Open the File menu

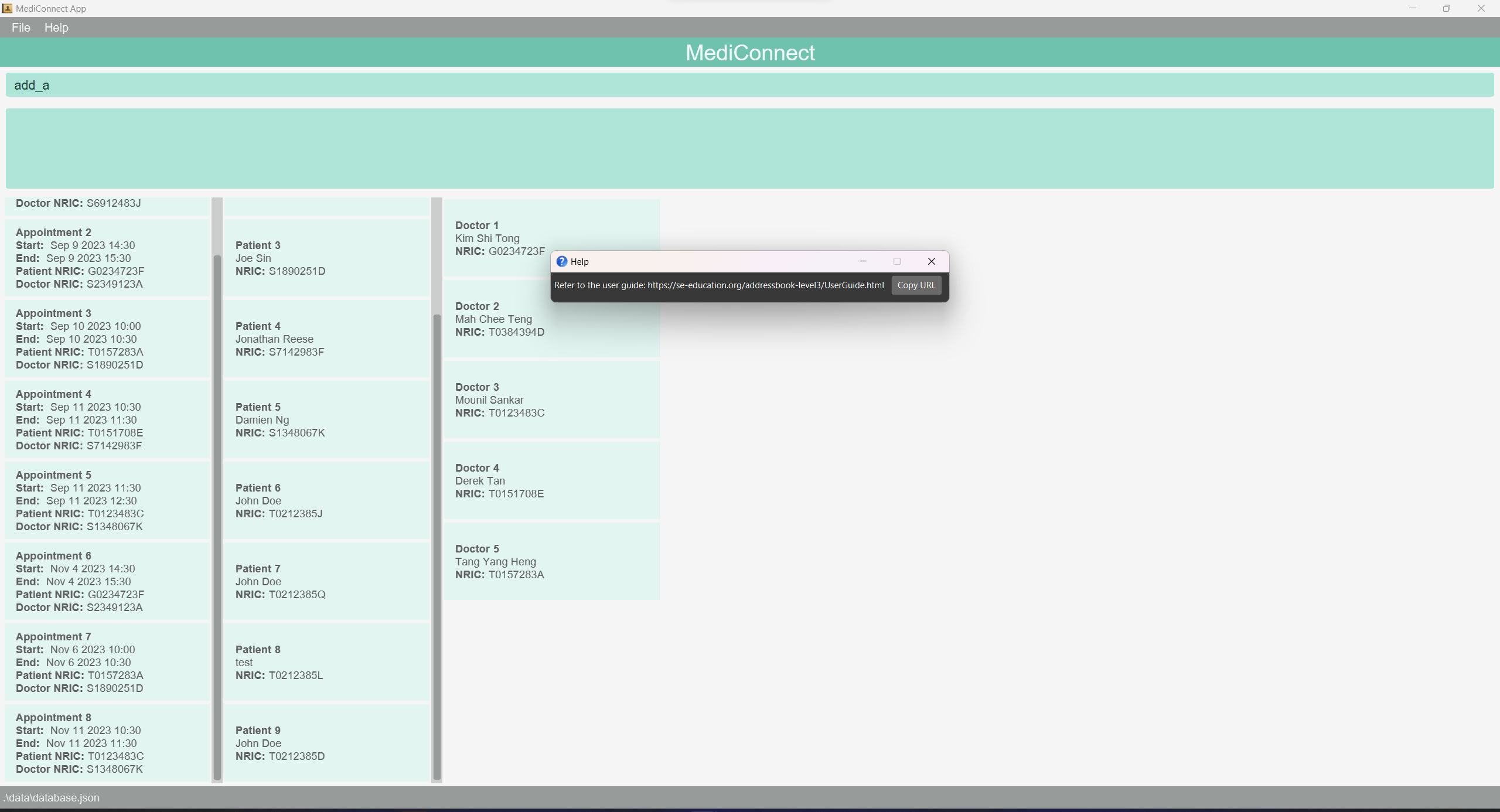click(21, 28)
